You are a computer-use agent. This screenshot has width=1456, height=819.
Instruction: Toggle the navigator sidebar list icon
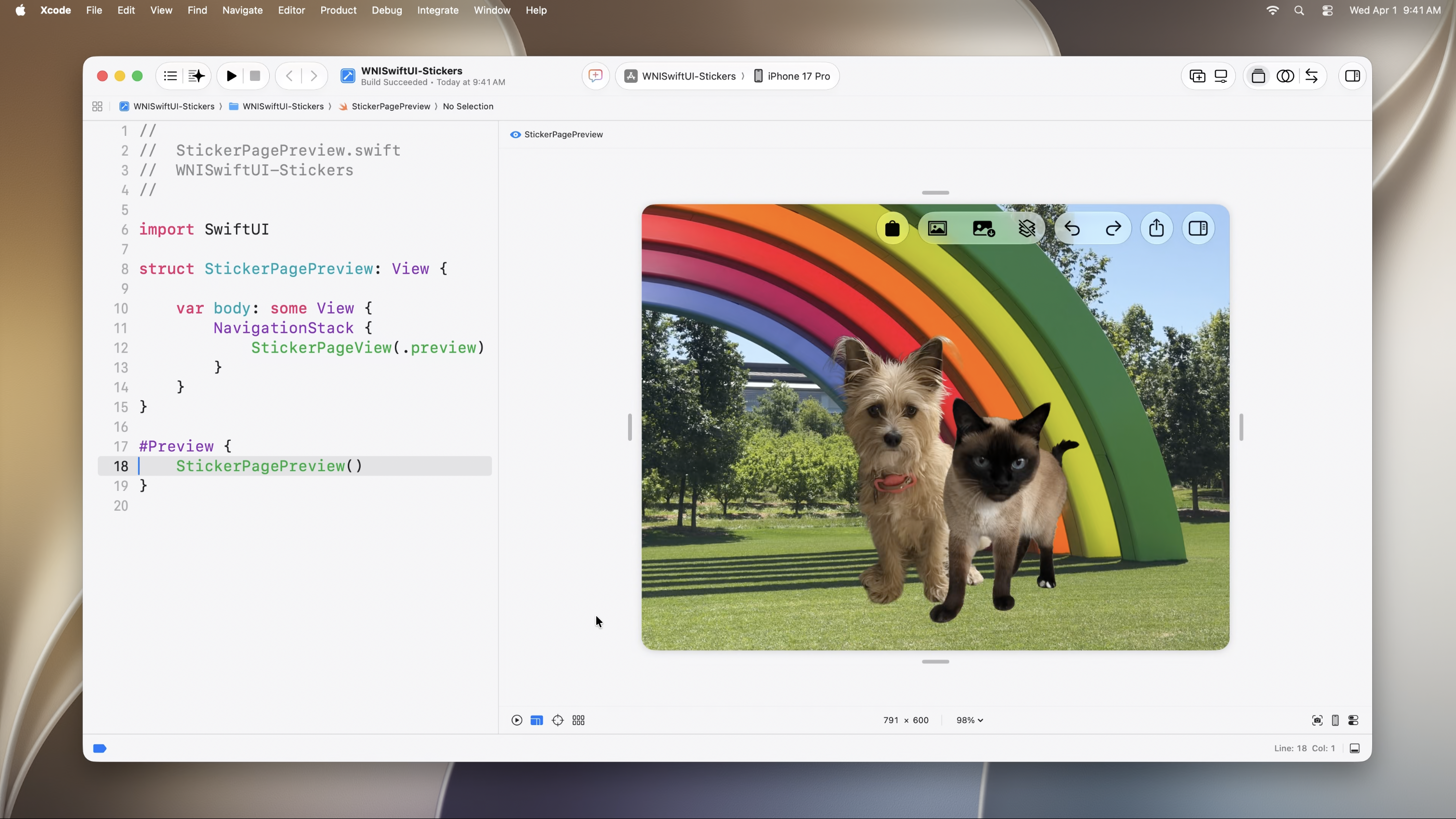(170, 76)
